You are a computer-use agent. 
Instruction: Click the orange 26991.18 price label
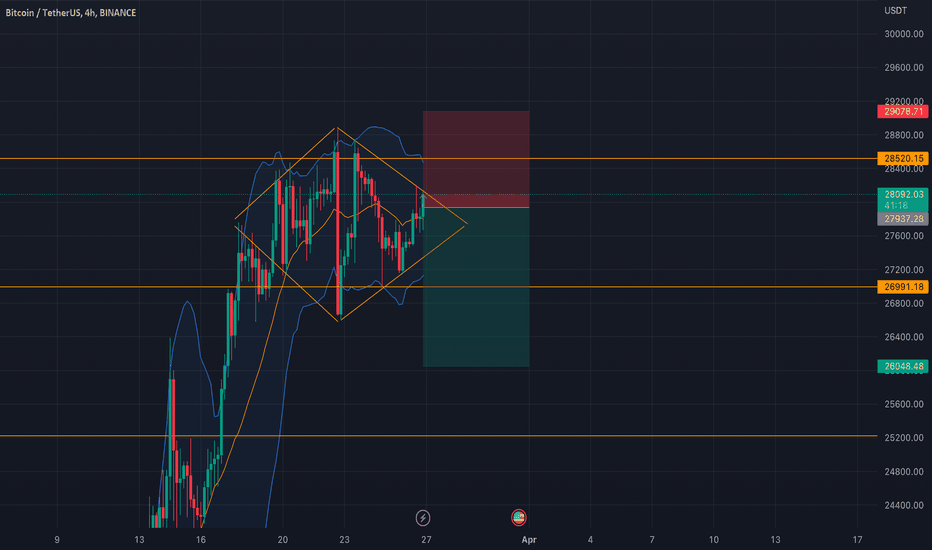tap(903, 287)
